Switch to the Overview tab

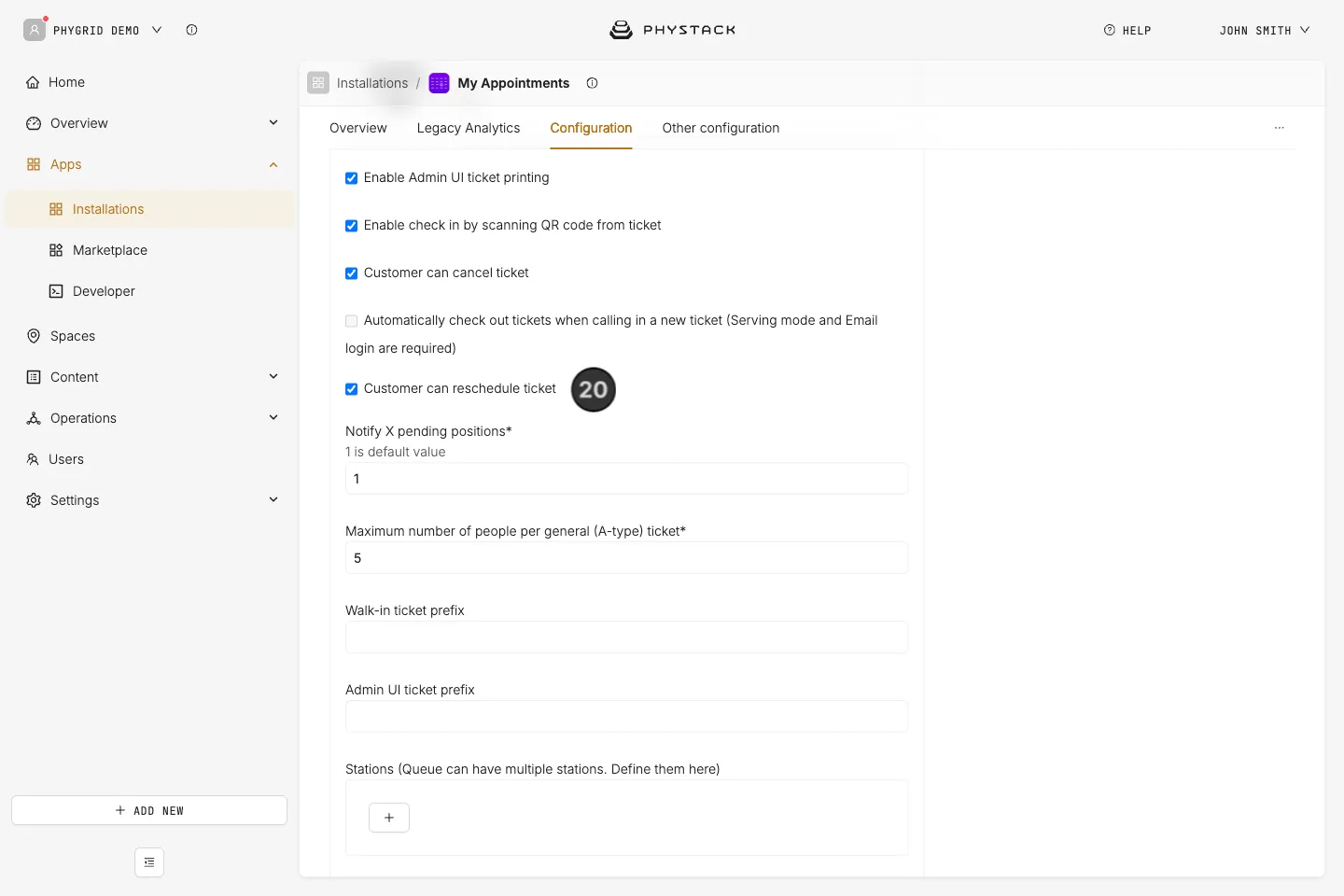tap(358, 128)
